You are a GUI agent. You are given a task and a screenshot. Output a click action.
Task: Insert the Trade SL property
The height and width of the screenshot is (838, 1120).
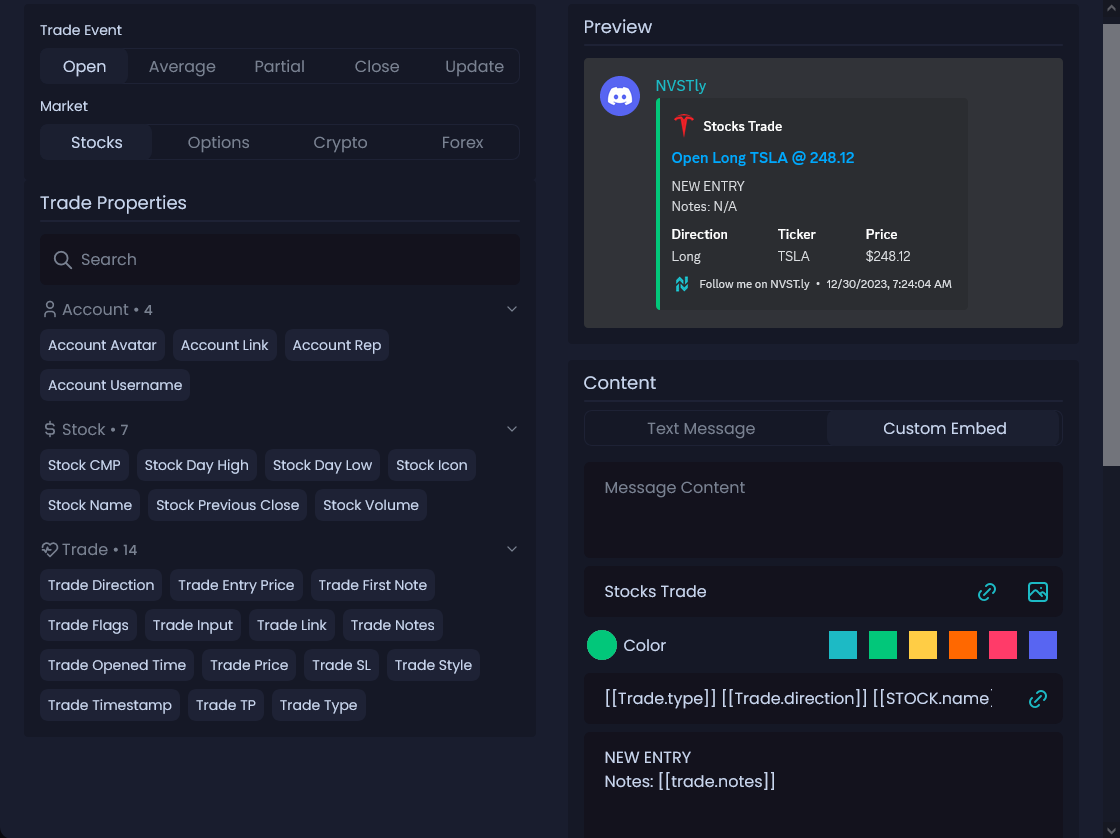(341, 665)
